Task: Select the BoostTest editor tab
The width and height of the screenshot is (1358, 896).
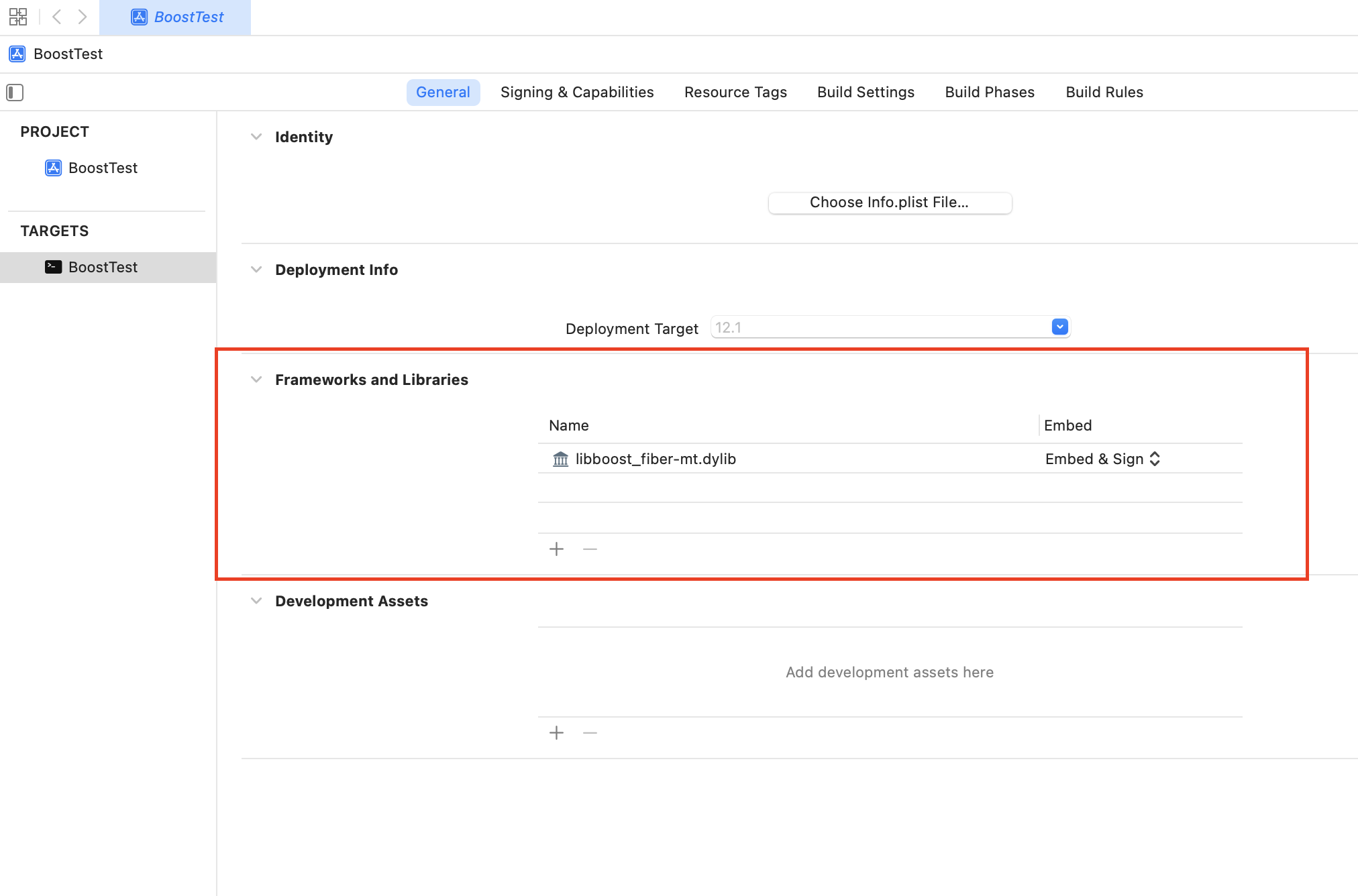Action: click(175, 17)
